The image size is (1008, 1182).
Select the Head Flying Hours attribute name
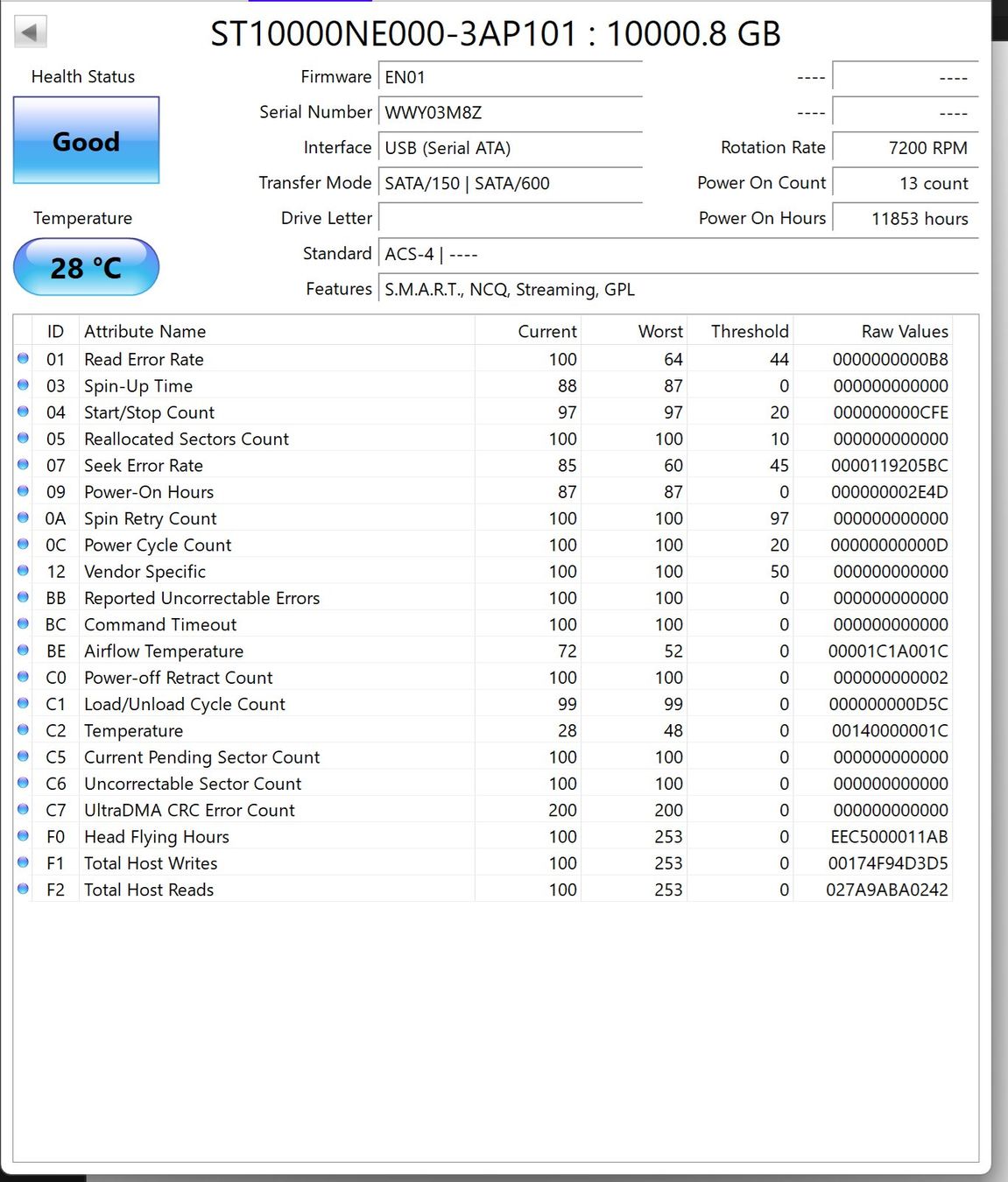tap(157, 837)
